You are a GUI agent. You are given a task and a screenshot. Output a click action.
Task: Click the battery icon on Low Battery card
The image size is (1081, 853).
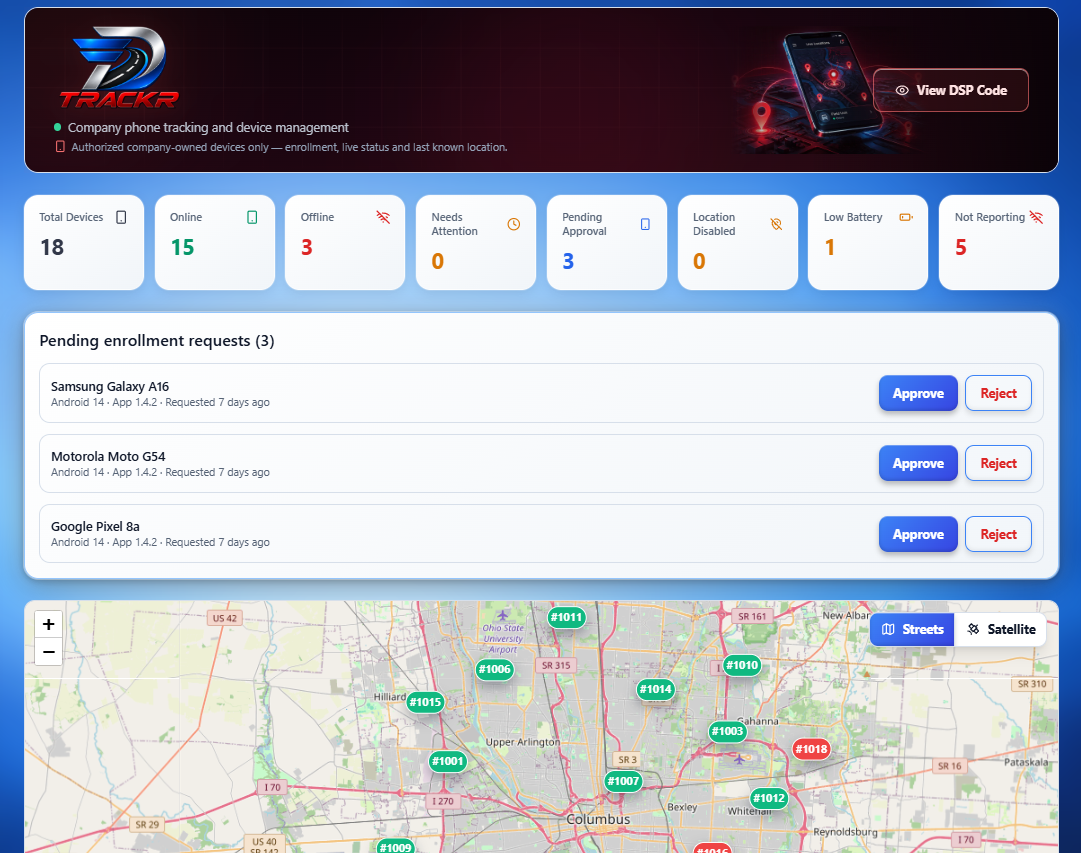[906, 217]
